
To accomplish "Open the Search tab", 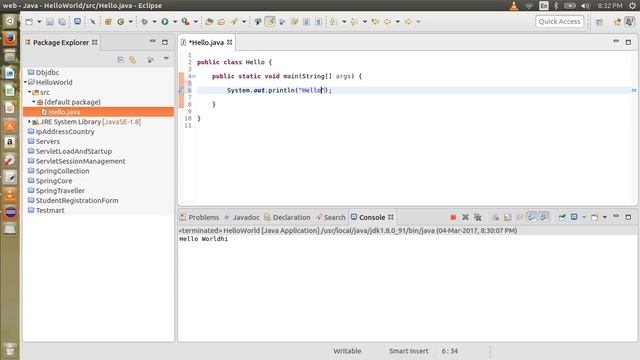I will pyautogui.click(x=331, y=217).
